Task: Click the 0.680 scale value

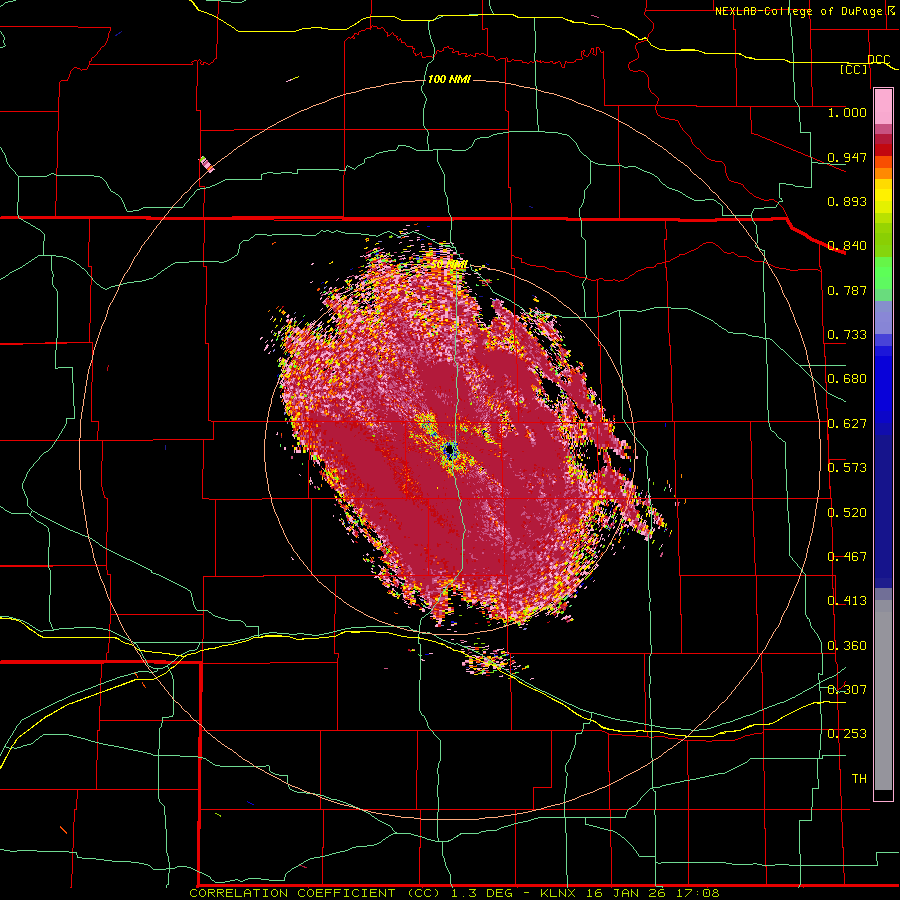Action: [x=847, y=379]
